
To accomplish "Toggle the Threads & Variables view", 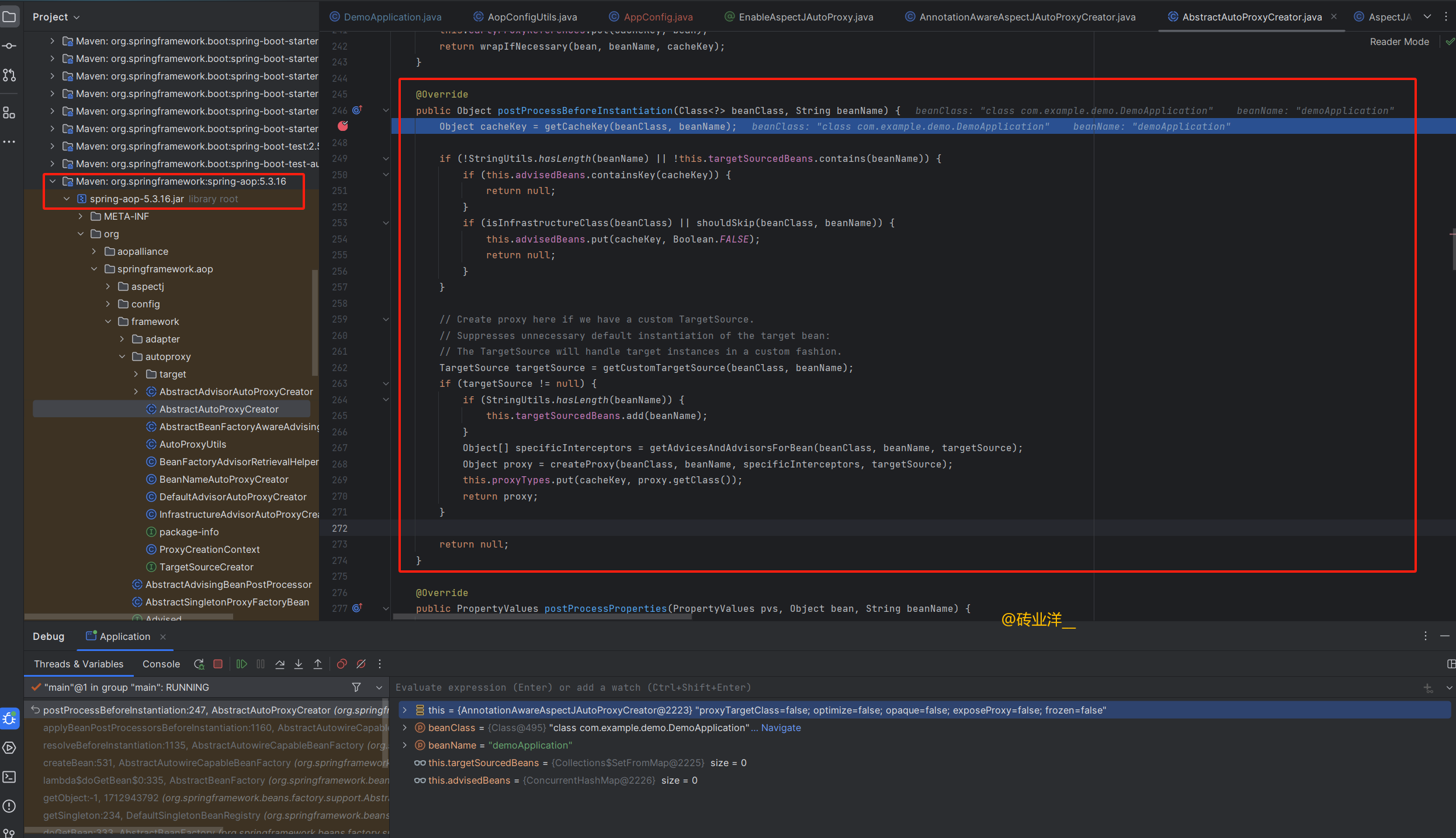I will (79, 663).
